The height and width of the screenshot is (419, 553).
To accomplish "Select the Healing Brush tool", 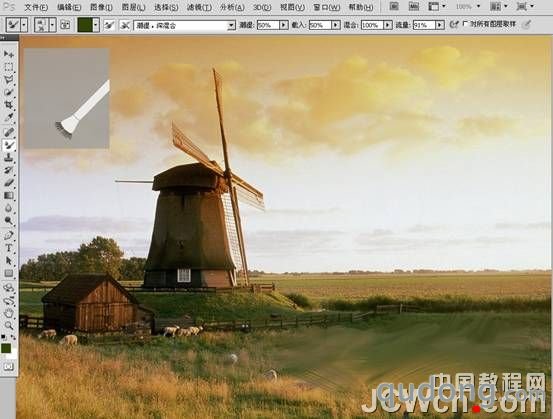I will point(8,132).
